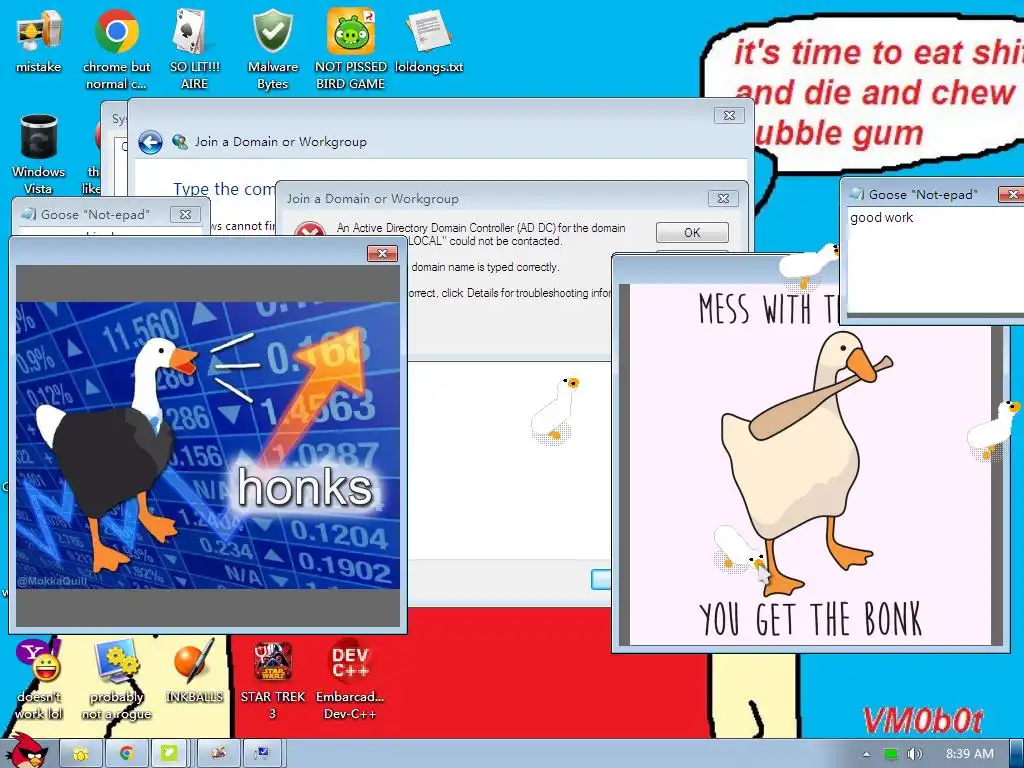Open the "probably not a rogue" icon
The width and height of the screenshot is (1024, 768).
[116, 680]
